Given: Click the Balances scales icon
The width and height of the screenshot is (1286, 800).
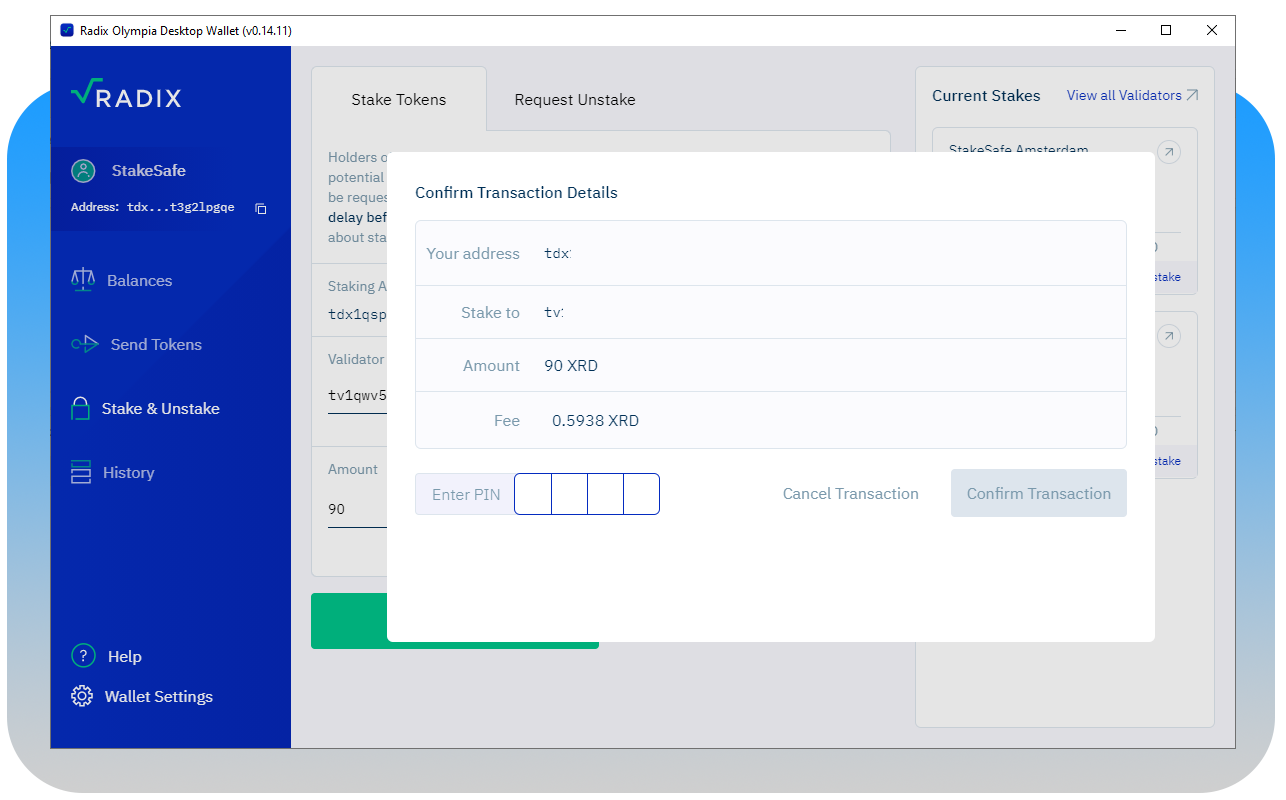Looking at the screenshot, I should pos(83,280).
